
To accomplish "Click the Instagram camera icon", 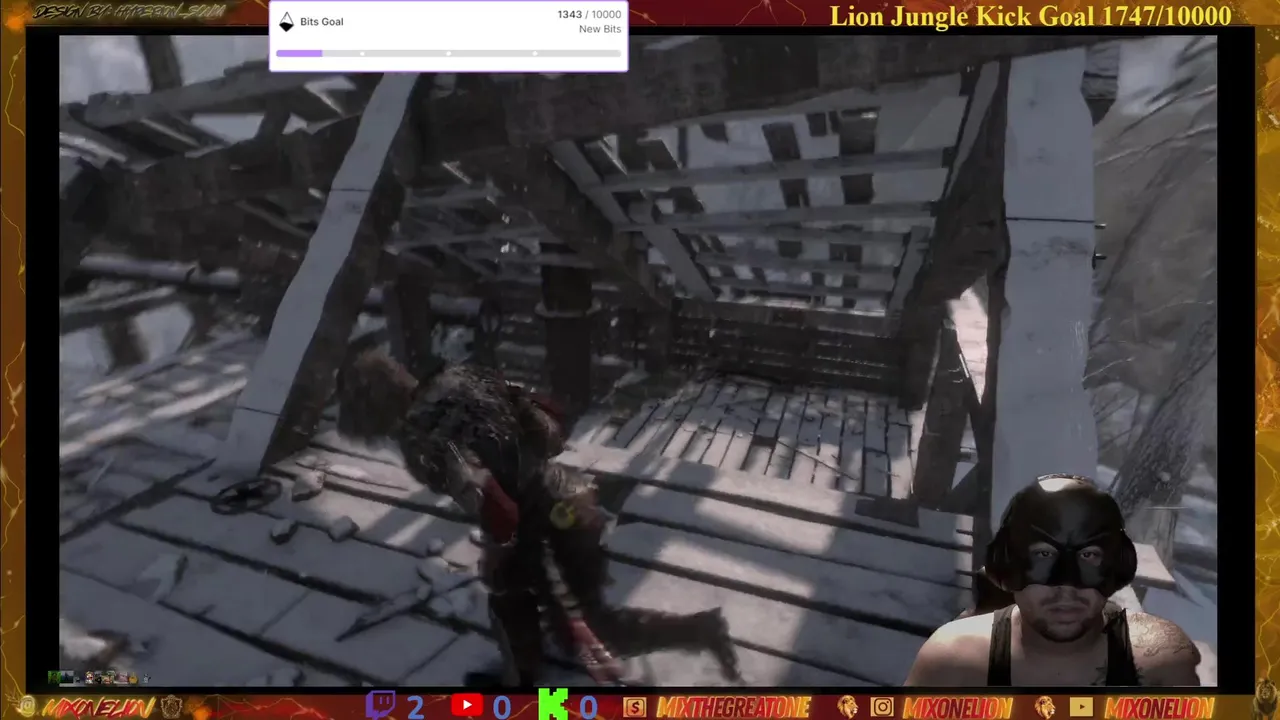I will coord(882,708).
